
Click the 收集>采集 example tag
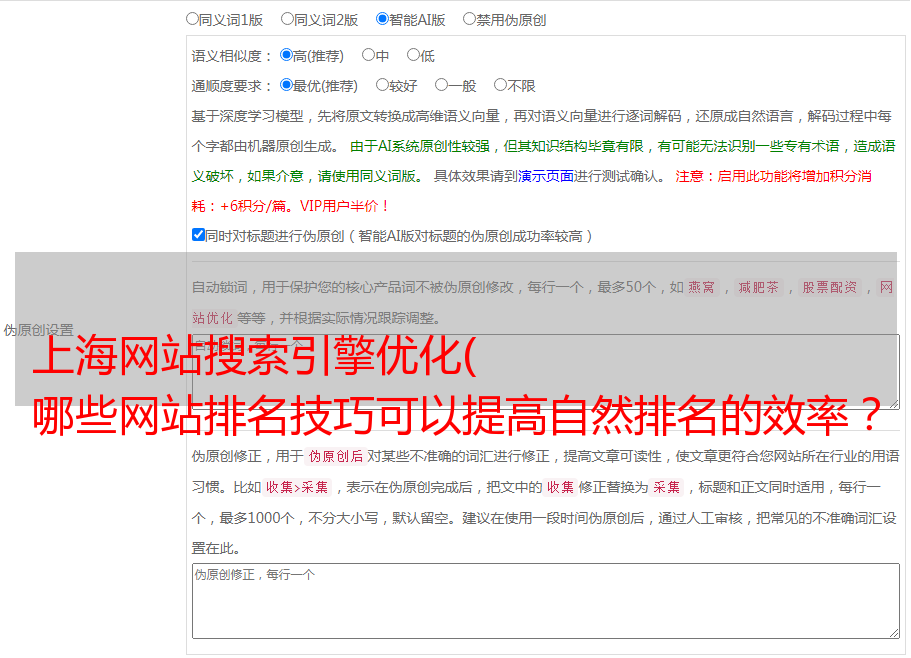tap(297, 487)
